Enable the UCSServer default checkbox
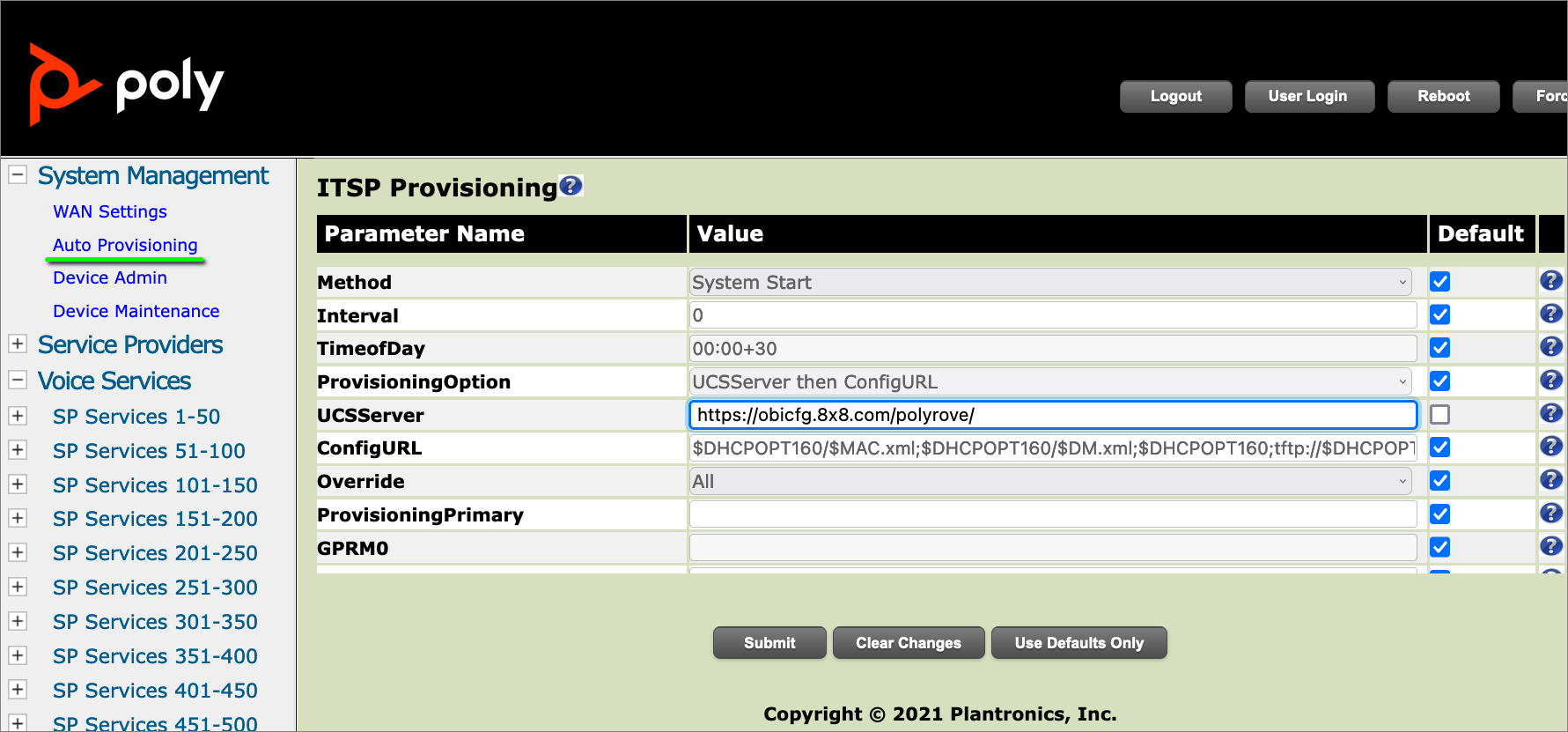This screenshot has width=1568, height=732. (1439, 414)
